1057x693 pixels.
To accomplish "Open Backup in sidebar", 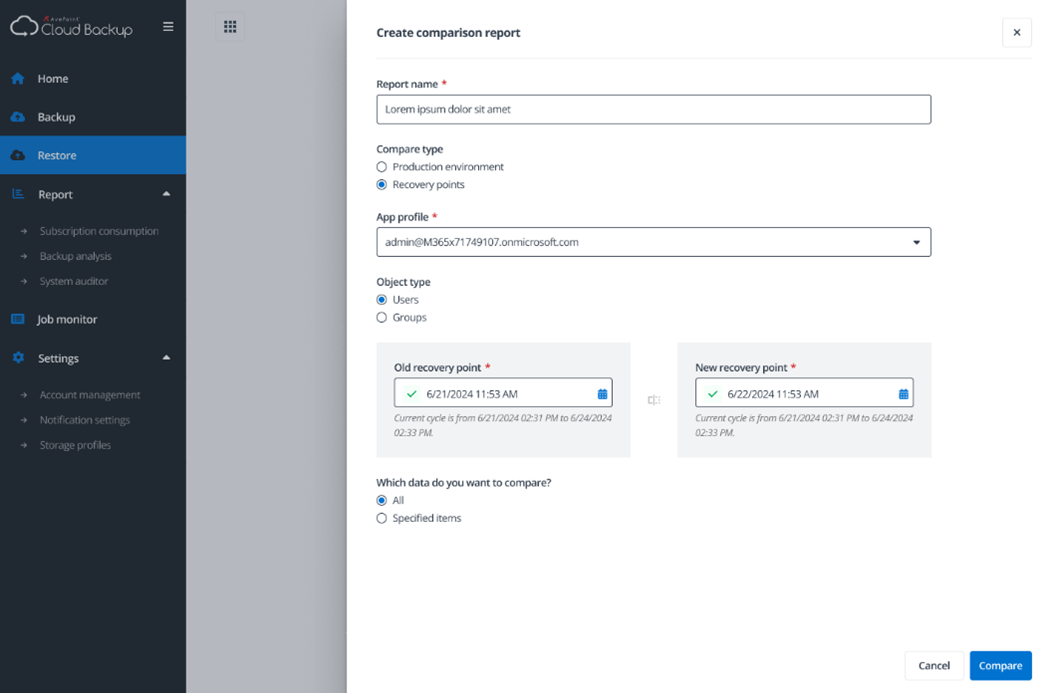I will pyautogui.click(x=93, y=117).
